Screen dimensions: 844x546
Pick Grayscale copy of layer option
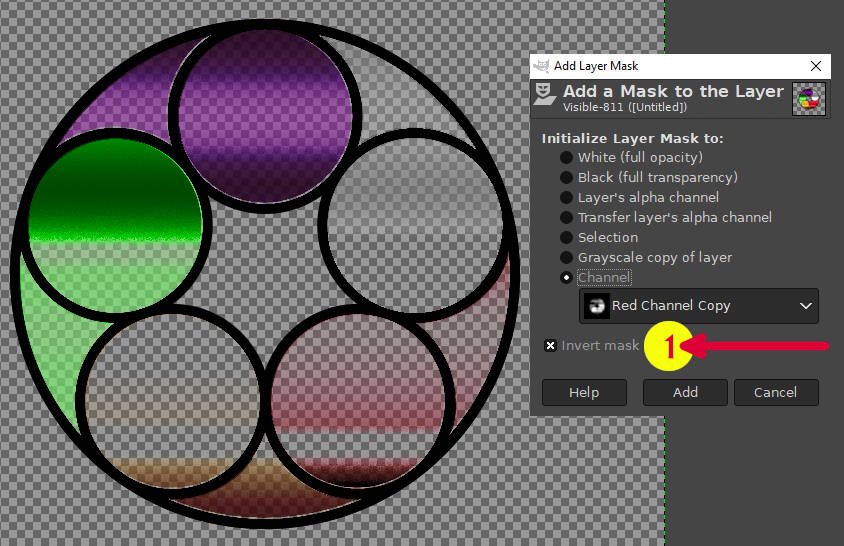point(646,257)
